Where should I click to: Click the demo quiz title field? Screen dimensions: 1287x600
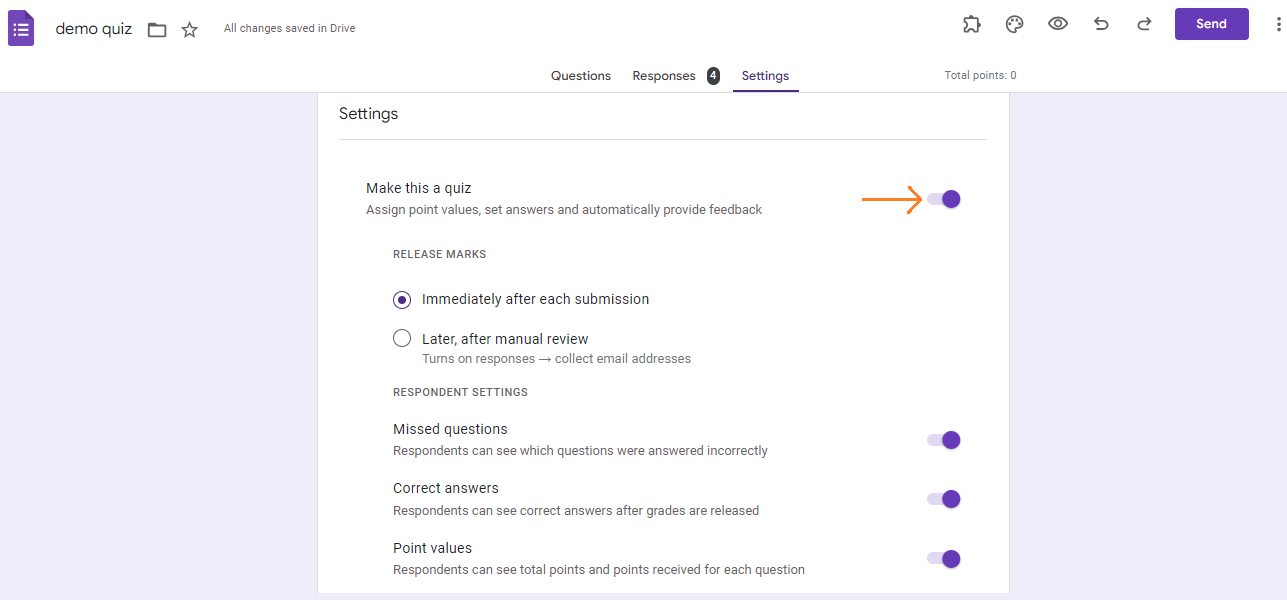(x=93, y=28)
